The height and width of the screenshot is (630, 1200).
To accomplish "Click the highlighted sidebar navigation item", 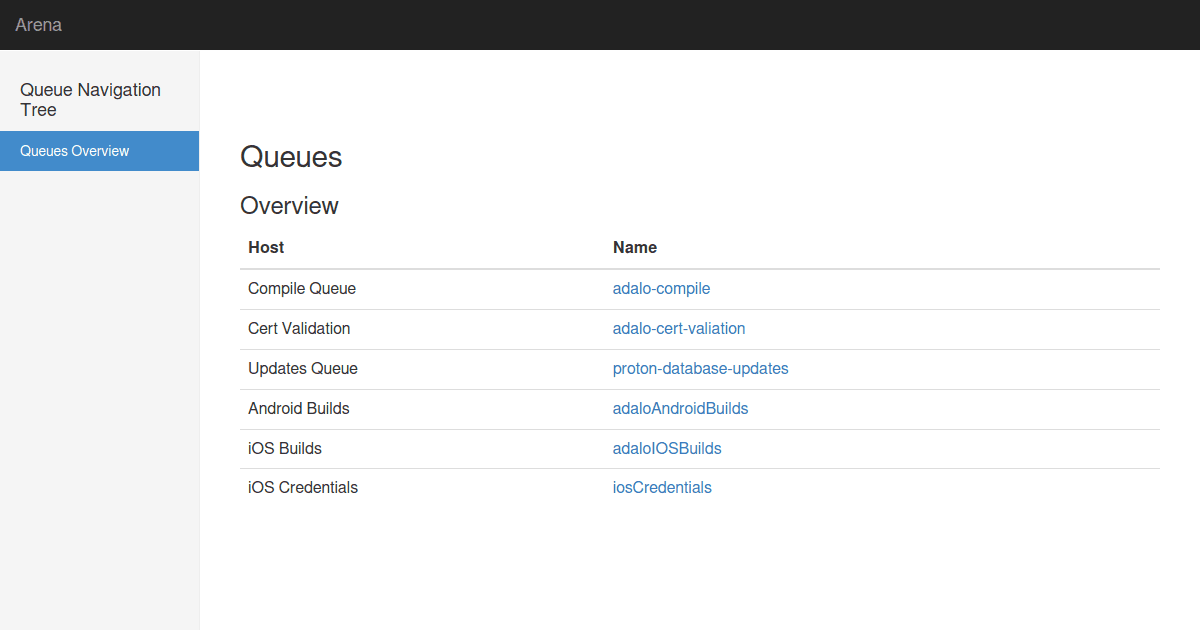I will (74, 150).
